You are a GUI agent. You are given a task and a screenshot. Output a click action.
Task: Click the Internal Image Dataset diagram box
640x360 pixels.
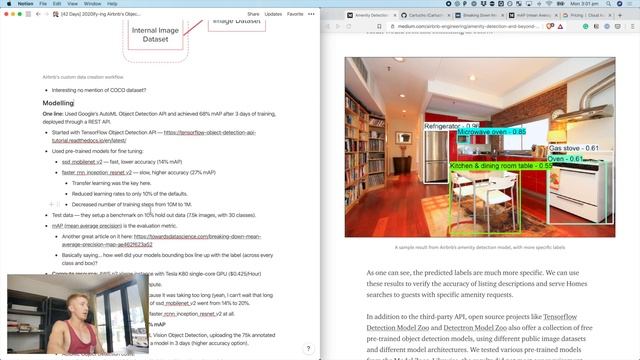point(156,35)
